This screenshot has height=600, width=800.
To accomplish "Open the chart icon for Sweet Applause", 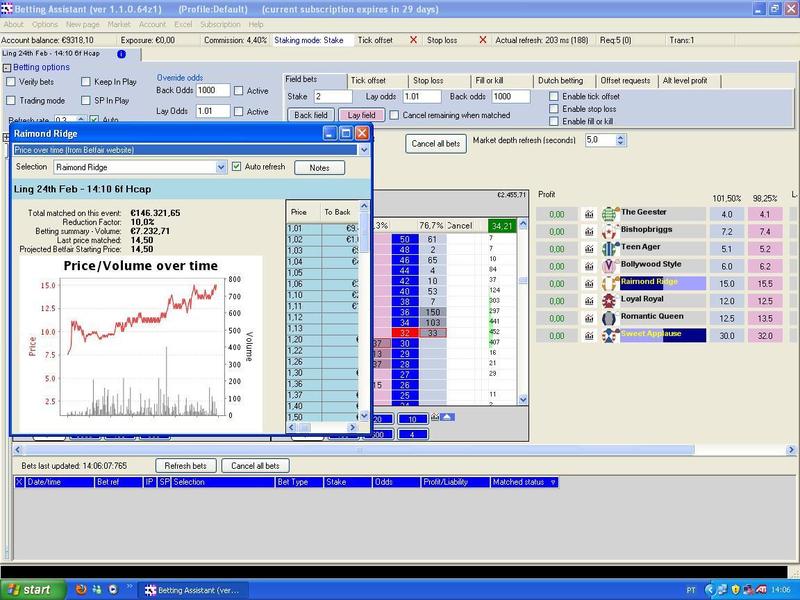I will 589,336.
